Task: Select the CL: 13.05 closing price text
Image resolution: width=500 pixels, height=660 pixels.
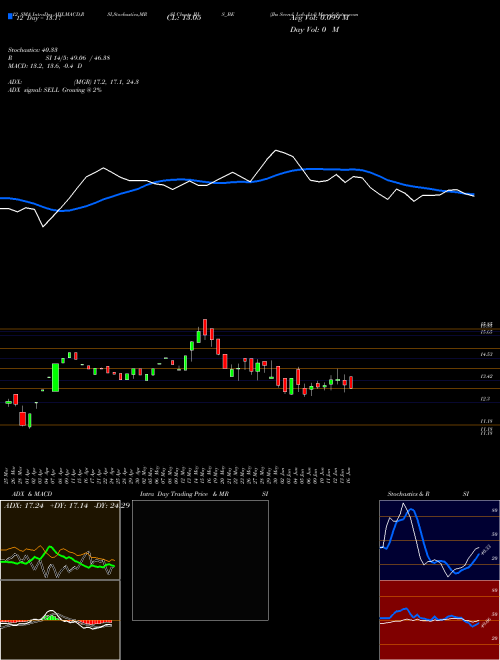Action: (x=184, y=18)
